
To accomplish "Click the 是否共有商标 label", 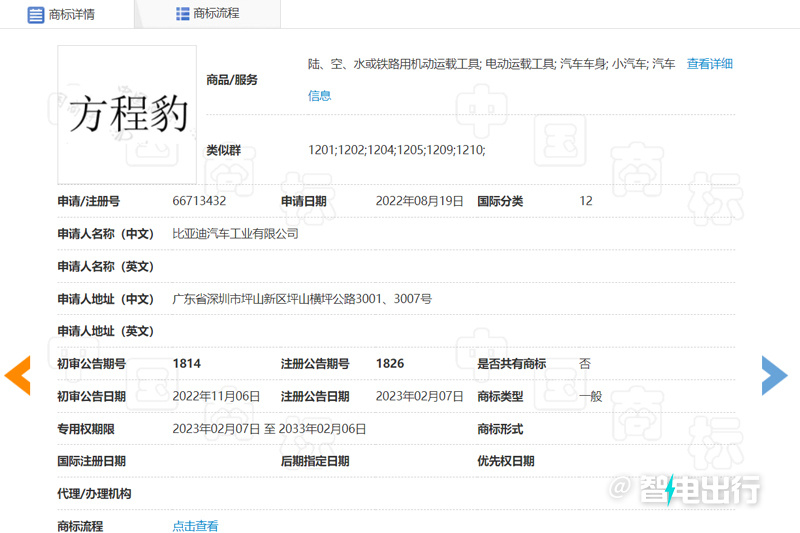I will click(511, 364).
